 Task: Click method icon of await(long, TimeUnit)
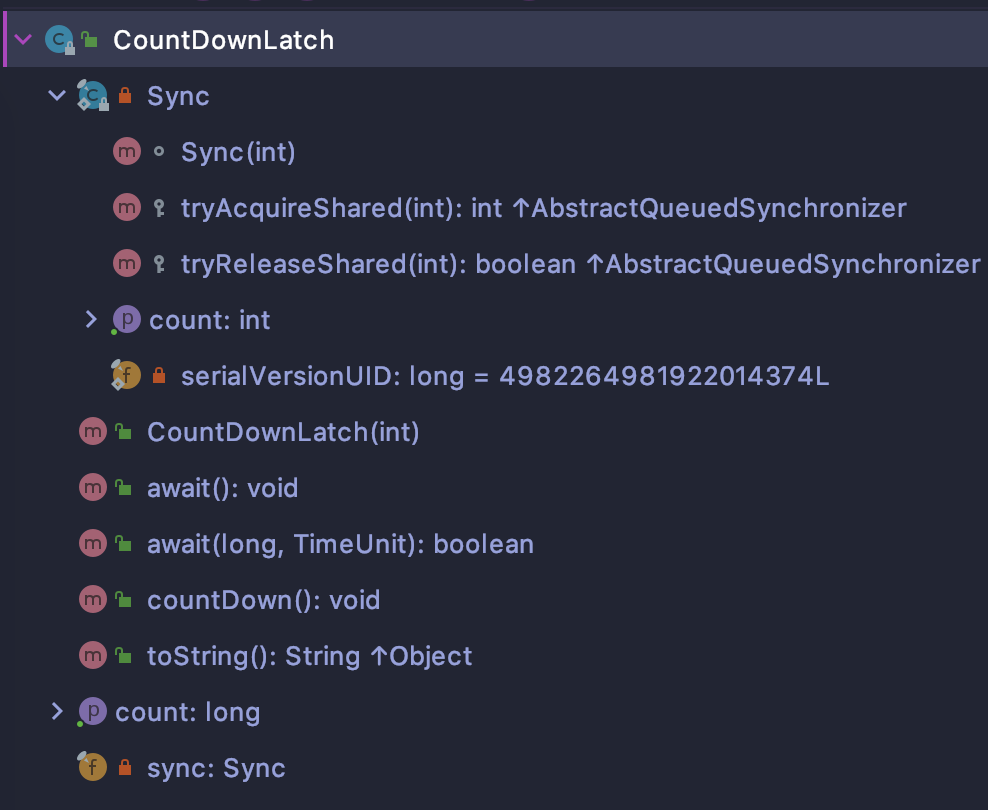tap(93, 544)
